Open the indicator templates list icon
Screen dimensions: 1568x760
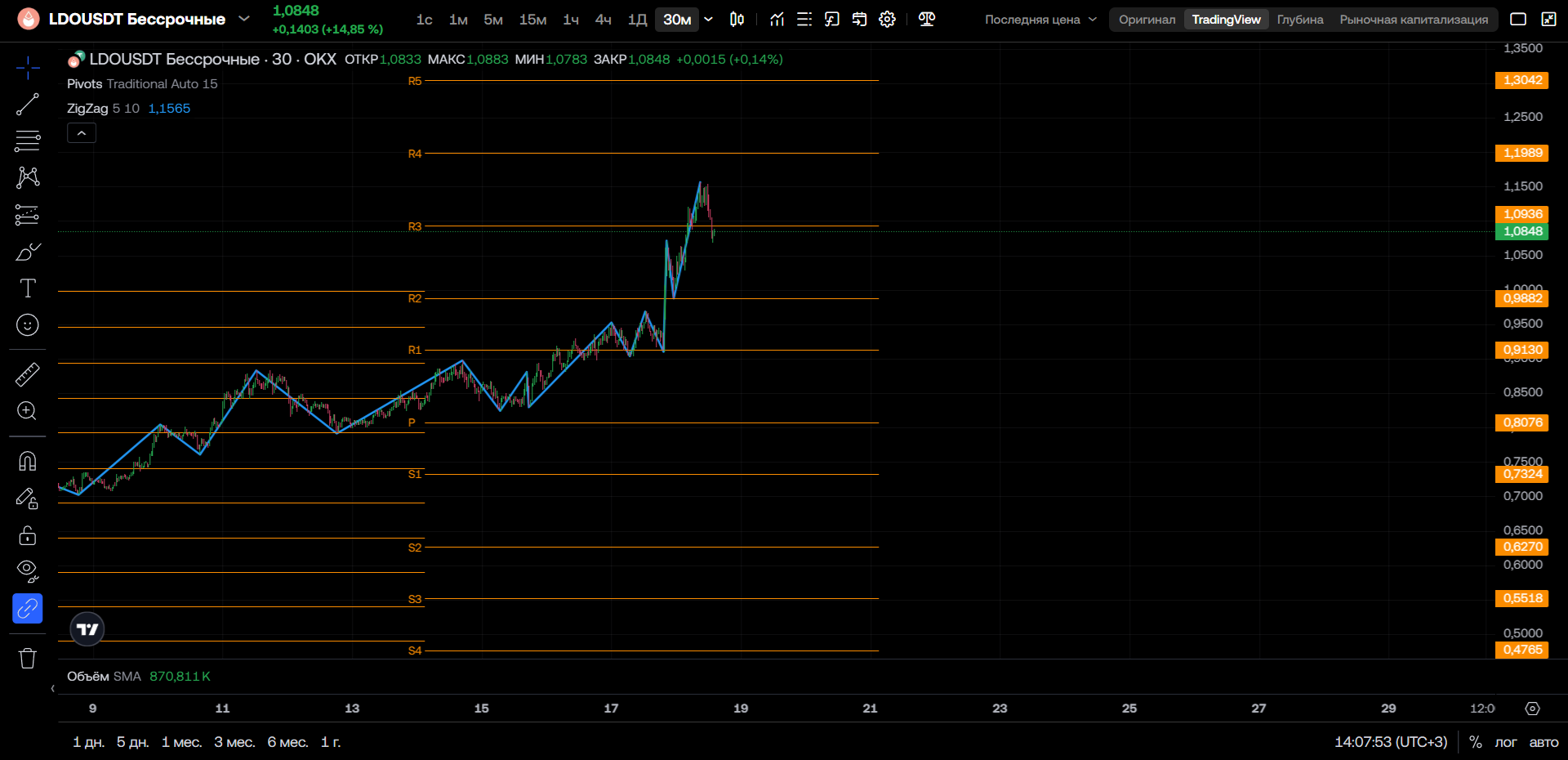(x=804, y=19)
